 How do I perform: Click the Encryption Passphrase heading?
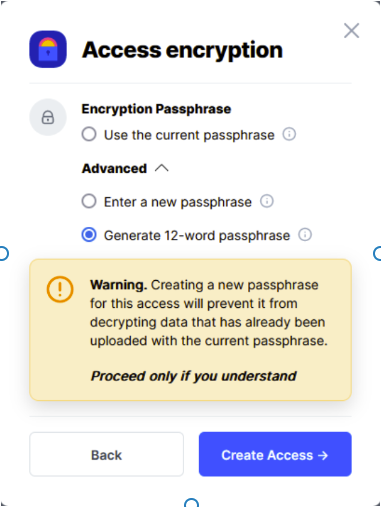pyautogui.click(x=156, y=109)
